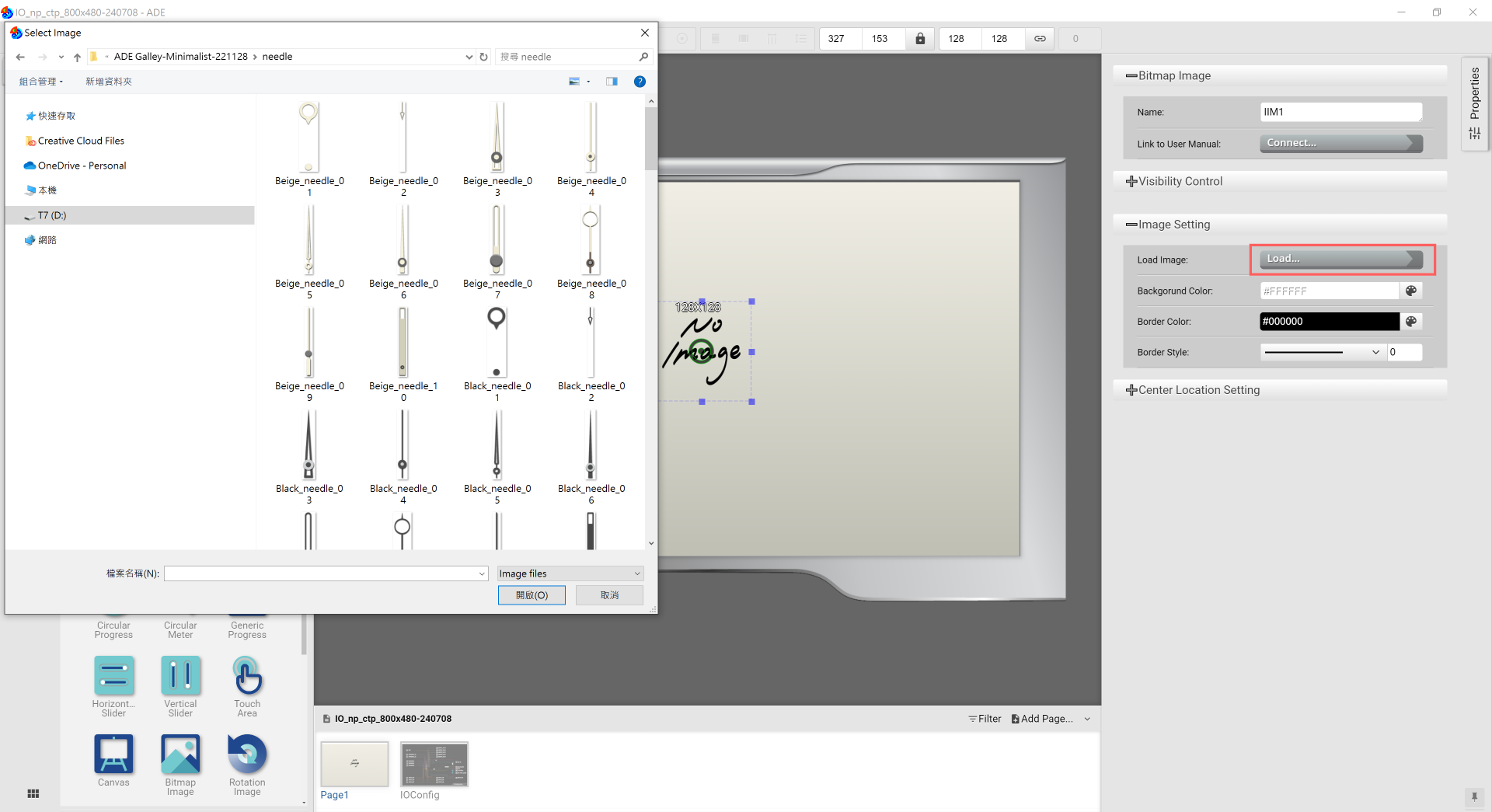Select the Vertical Slider widget icon

(180, 676)
